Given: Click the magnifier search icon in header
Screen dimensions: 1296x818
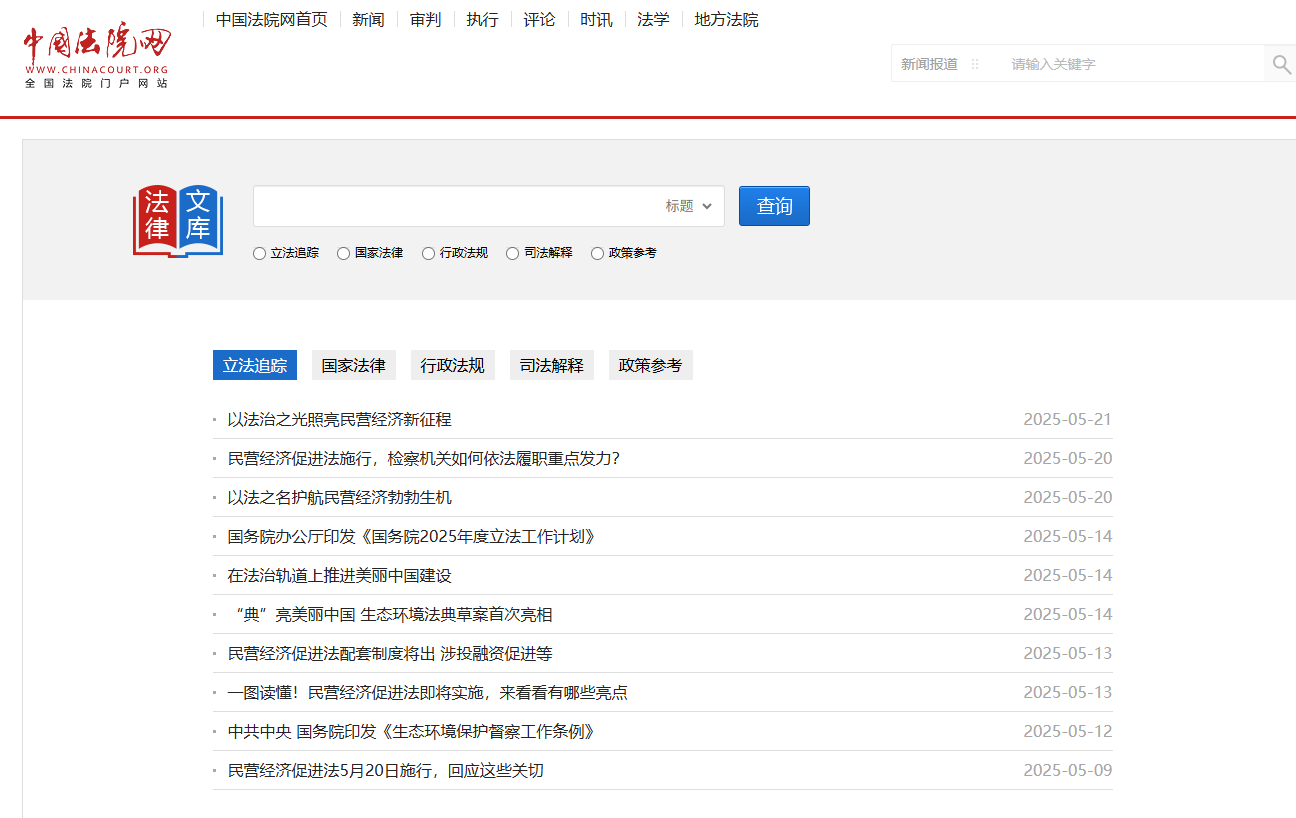Looking at the screenshot, I should click(x=1281, y=64).
